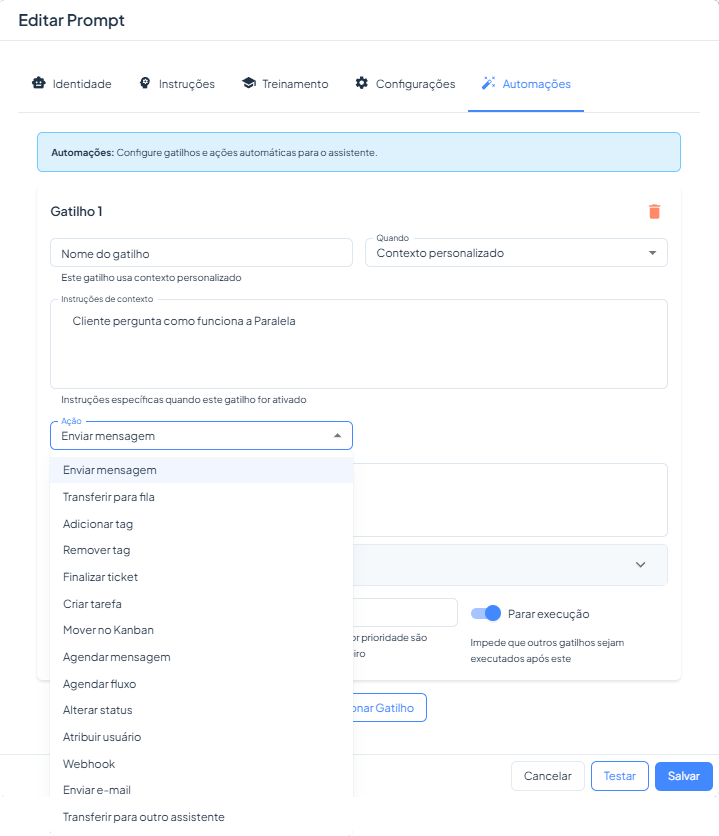The width and height of the screenshot is (719, 836).
Task: Click the Editar Prompt title
Action: 71,20
